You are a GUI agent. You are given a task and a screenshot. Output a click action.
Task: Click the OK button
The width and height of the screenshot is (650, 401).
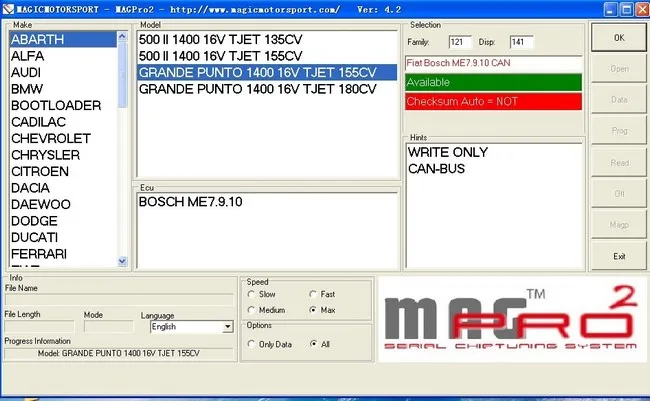(619, 38)
